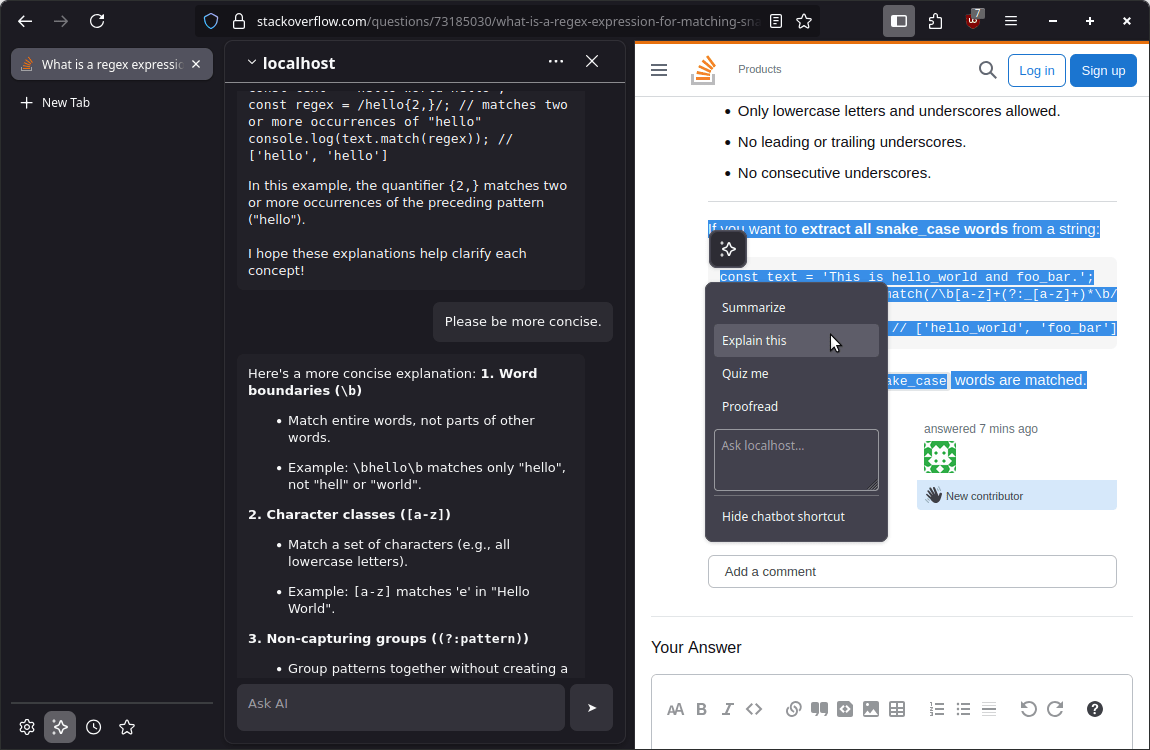Click the browser reload icon
Image resolution: width=1150 pixels, height=750 pixels.
pyautogui.click(x=97, y=21)
